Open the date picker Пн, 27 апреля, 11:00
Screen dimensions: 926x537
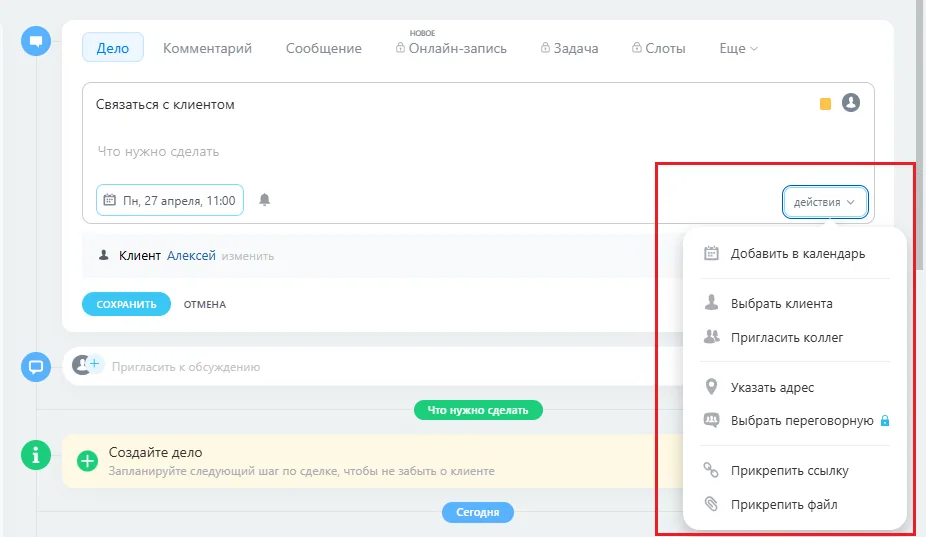(x=170, y=200)
